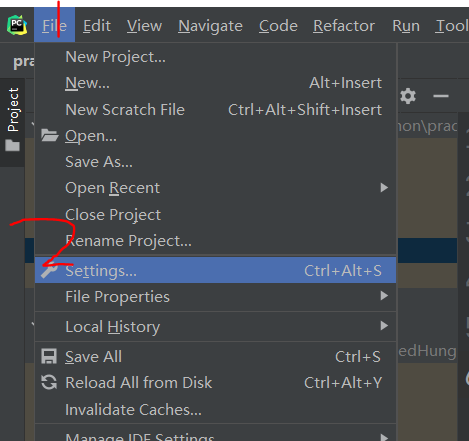
Task: Open the Refactor menu
Action: pos(344,26)
